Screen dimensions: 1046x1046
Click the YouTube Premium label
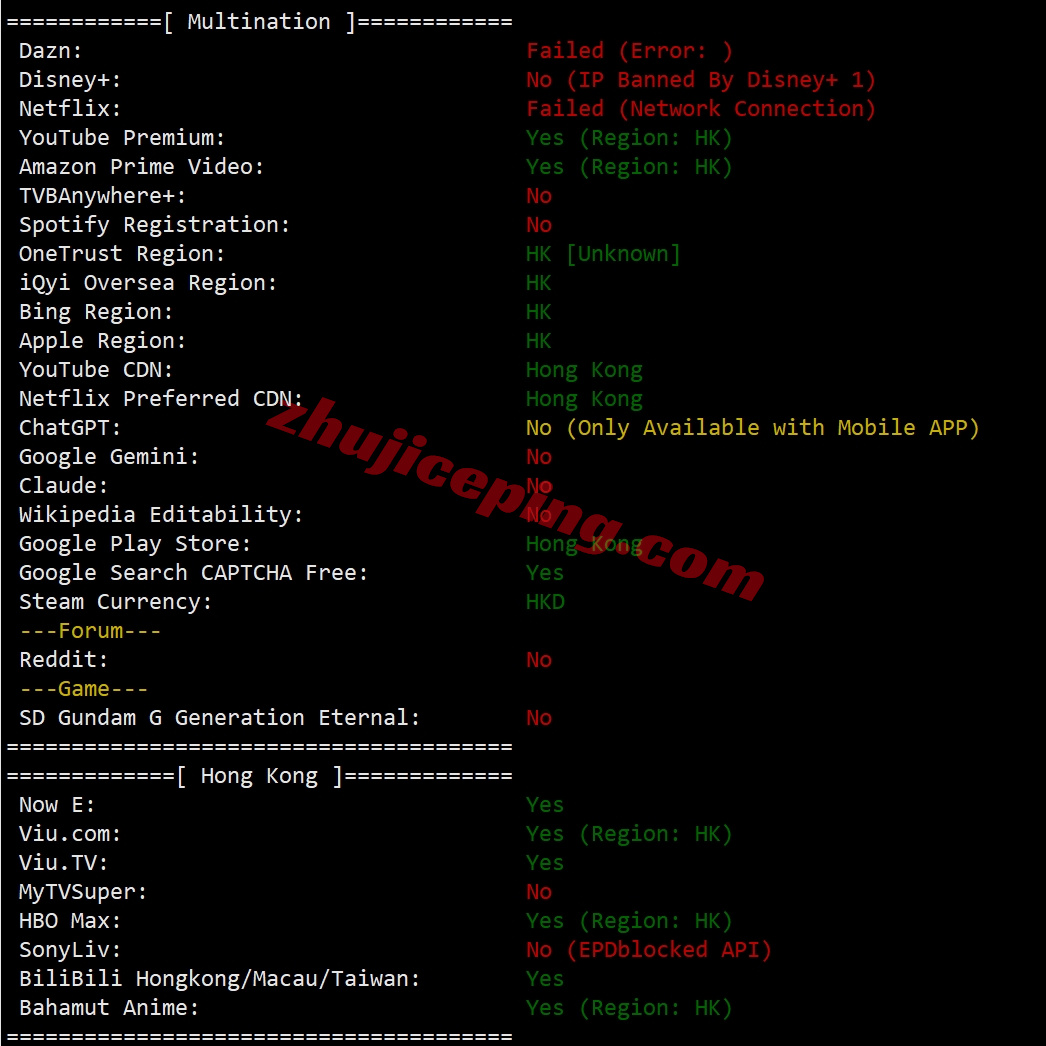click(122, 138)
